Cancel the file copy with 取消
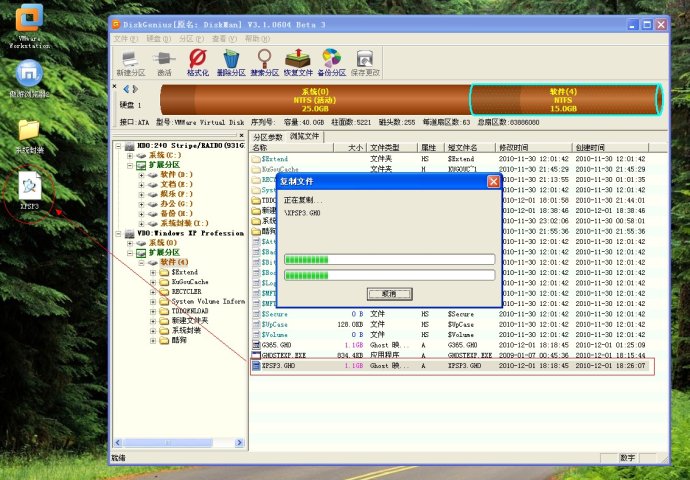 pyautogui.click(x=389, y=294)
